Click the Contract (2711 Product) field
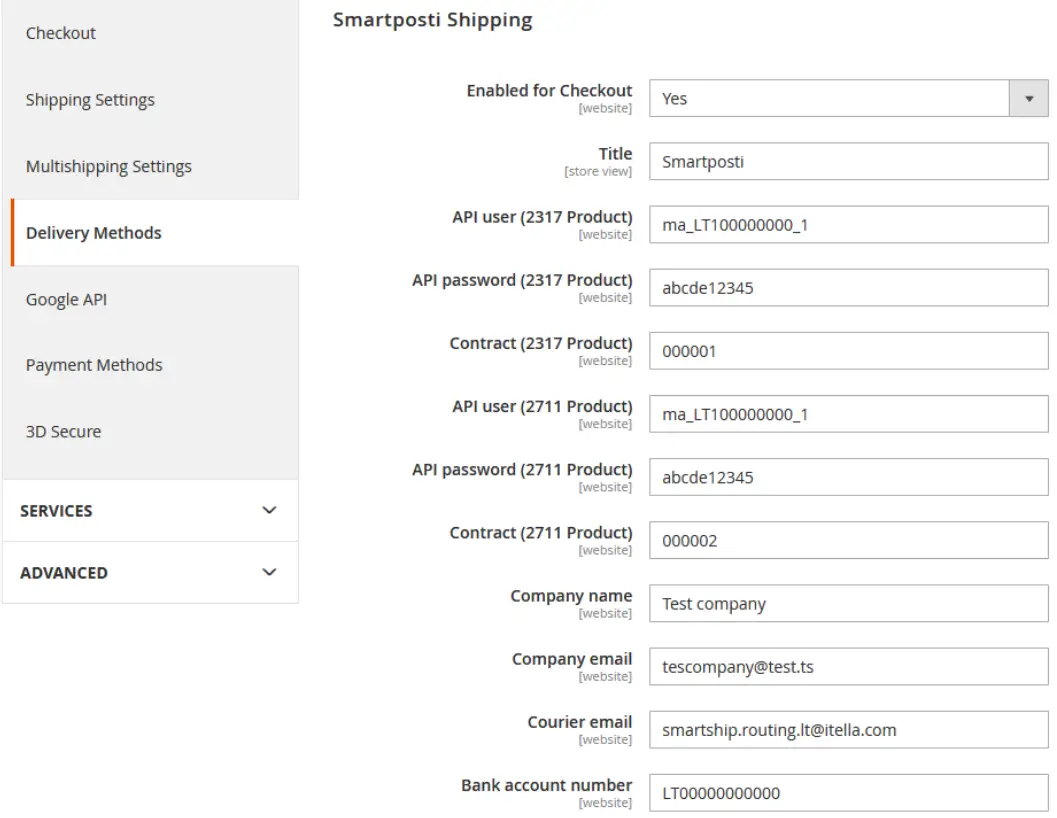The width and height of the screenshot is (1057, 818). click(x=849, y=540)
